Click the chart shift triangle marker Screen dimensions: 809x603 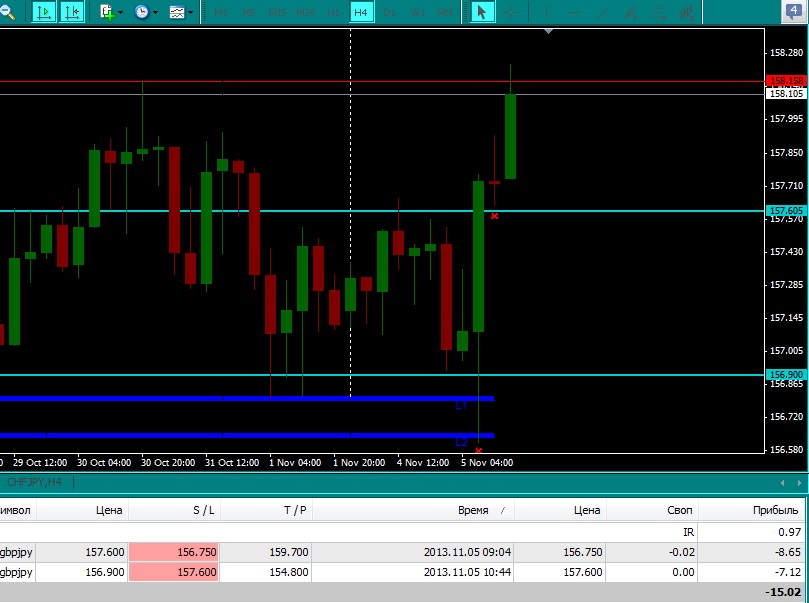pos(548,32)
